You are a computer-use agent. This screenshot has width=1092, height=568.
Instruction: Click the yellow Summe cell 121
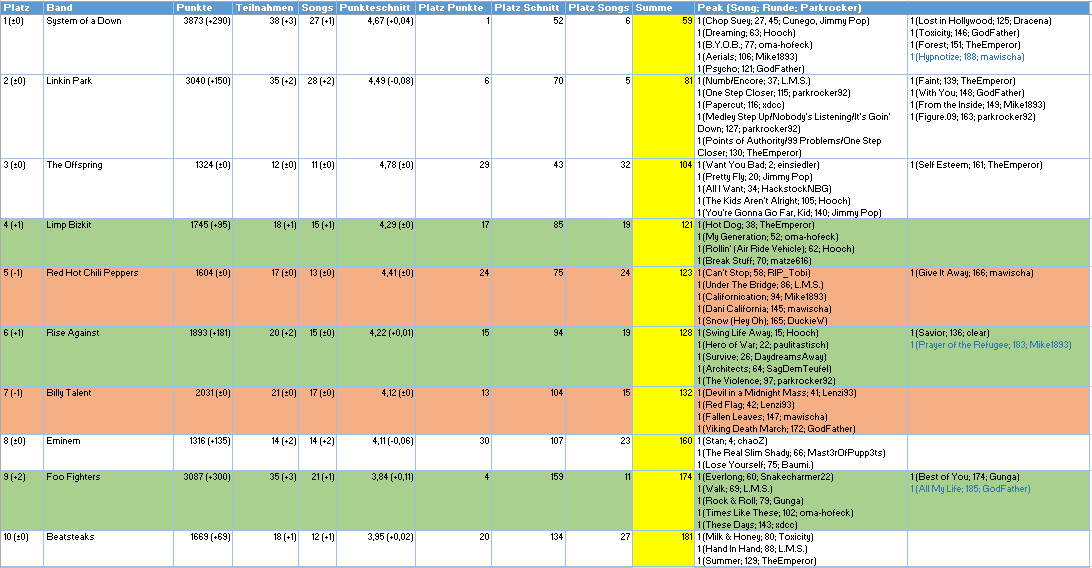(x=664, y=243)
